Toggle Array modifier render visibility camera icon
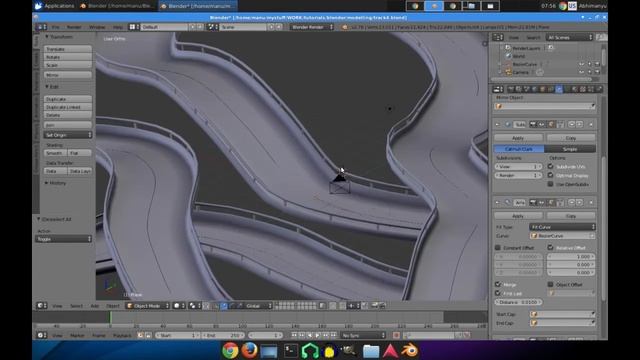This screenshot has width=640, height=360. (533, 202)
